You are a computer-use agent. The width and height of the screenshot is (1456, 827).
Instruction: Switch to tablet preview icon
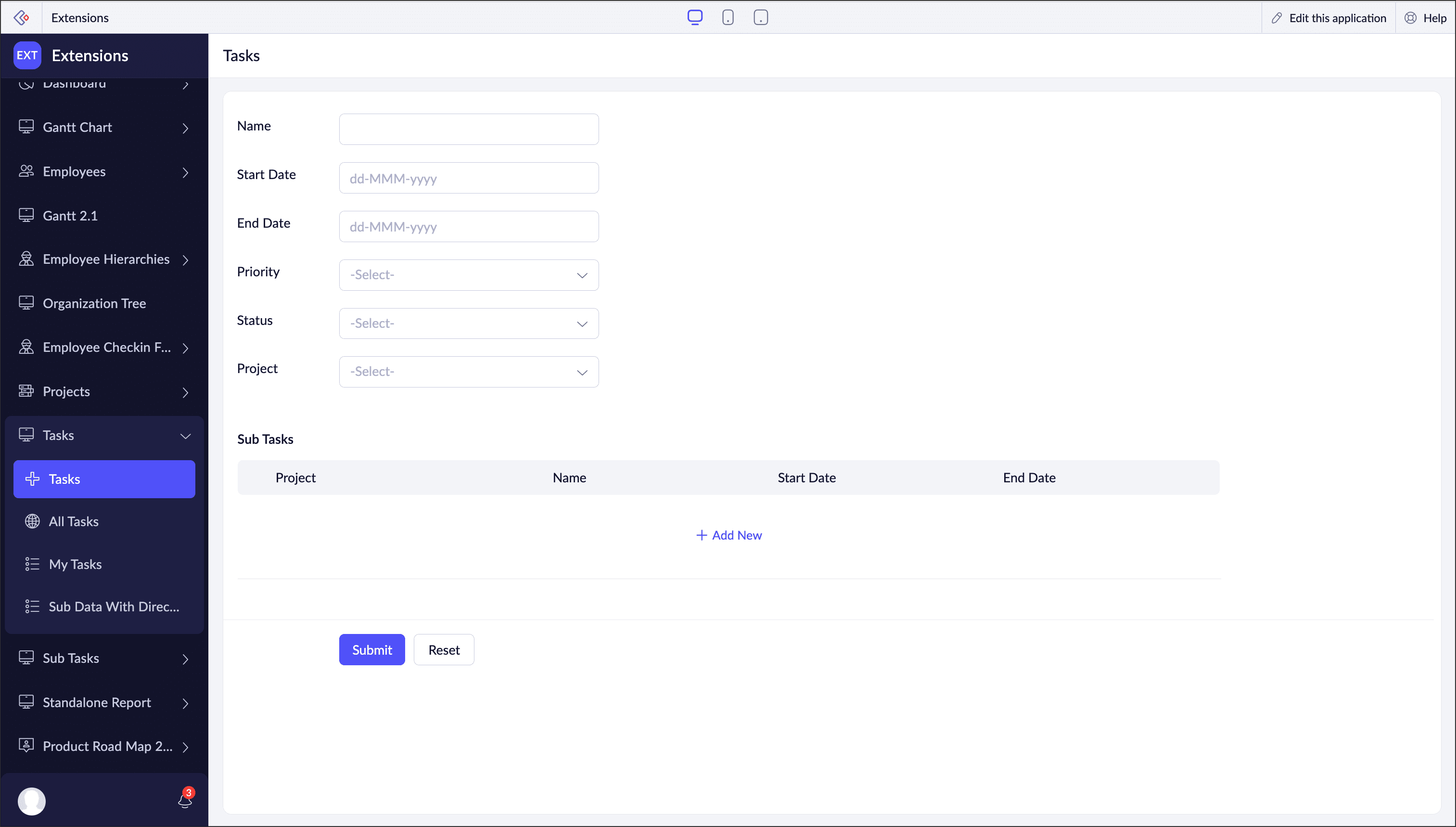[761, 18]
